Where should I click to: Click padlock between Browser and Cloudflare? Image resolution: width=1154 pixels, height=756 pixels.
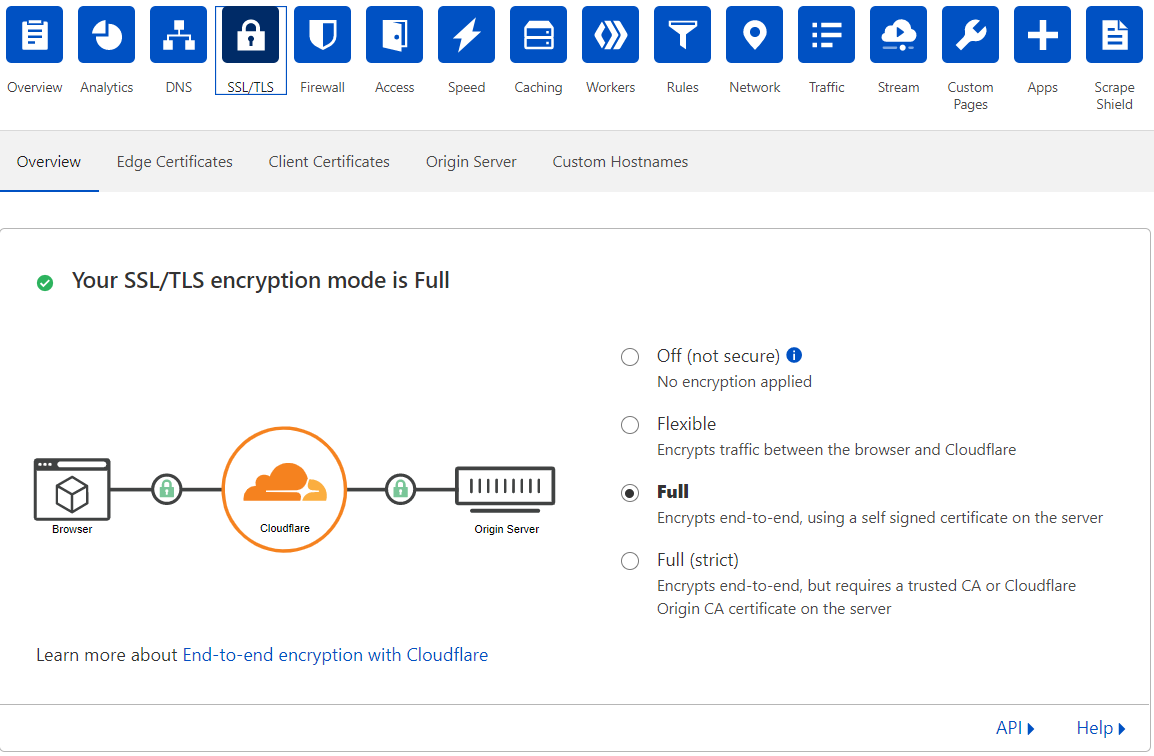tap(167, 489)
